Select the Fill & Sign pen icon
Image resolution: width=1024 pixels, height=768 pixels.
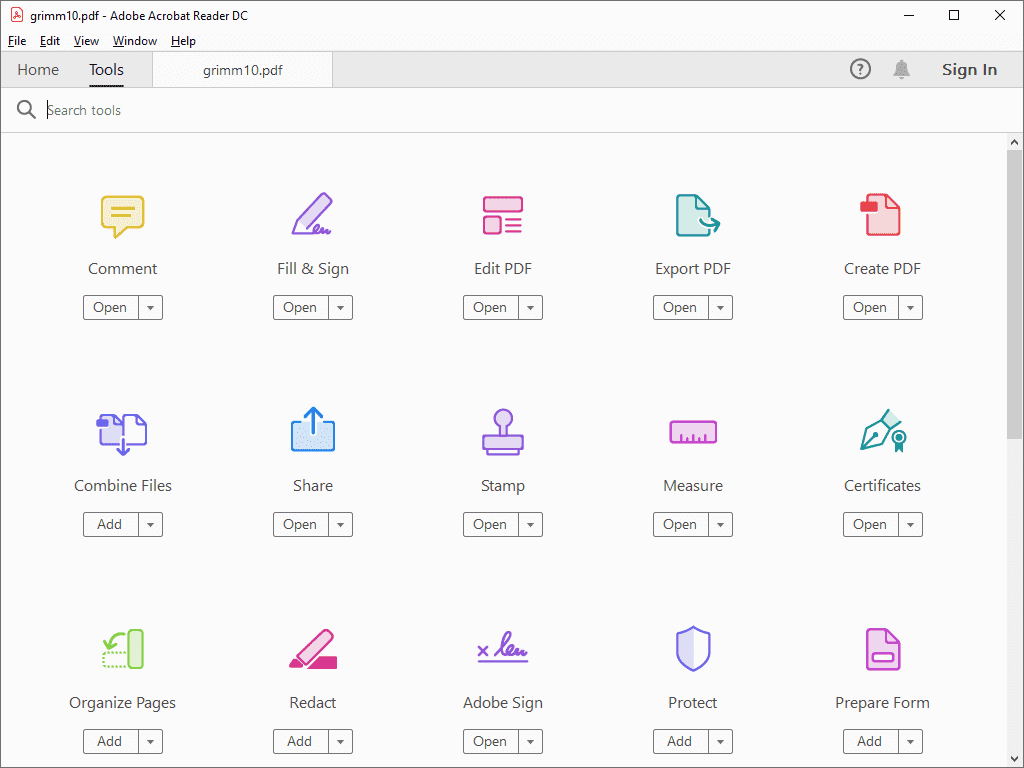312,214
